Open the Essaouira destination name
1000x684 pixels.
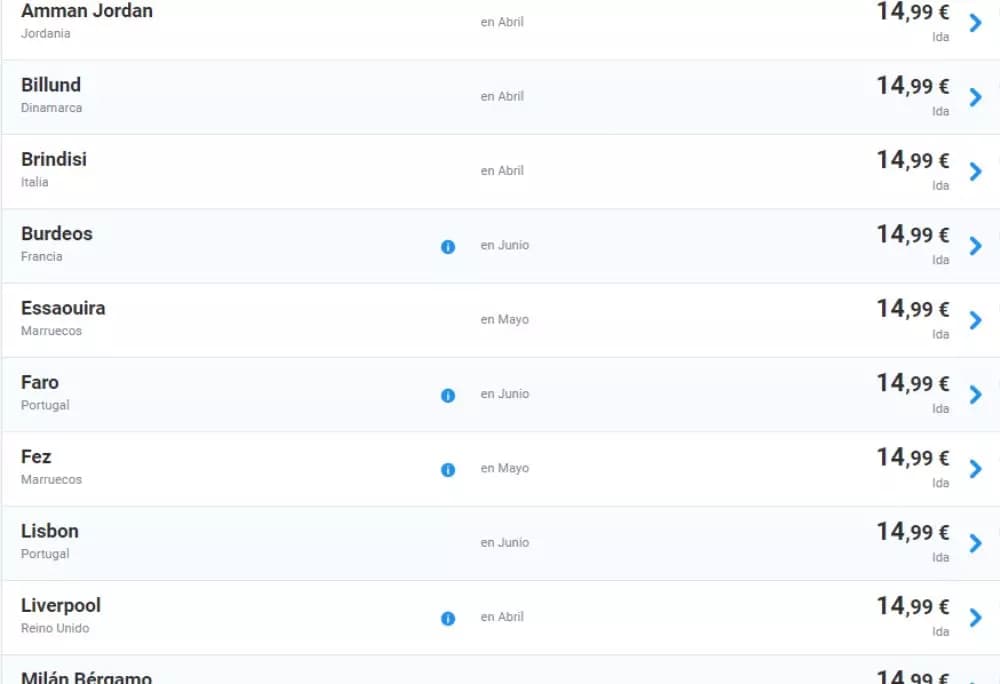point(63,308)
